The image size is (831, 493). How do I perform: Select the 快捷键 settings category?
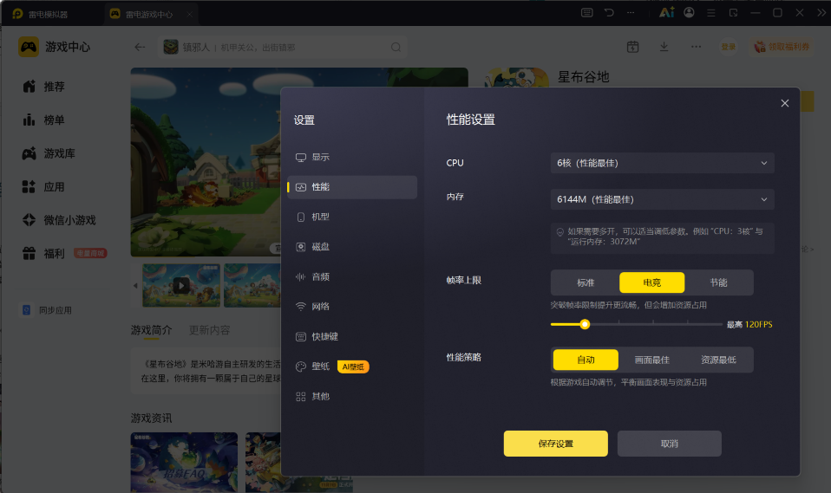[352, 337]
